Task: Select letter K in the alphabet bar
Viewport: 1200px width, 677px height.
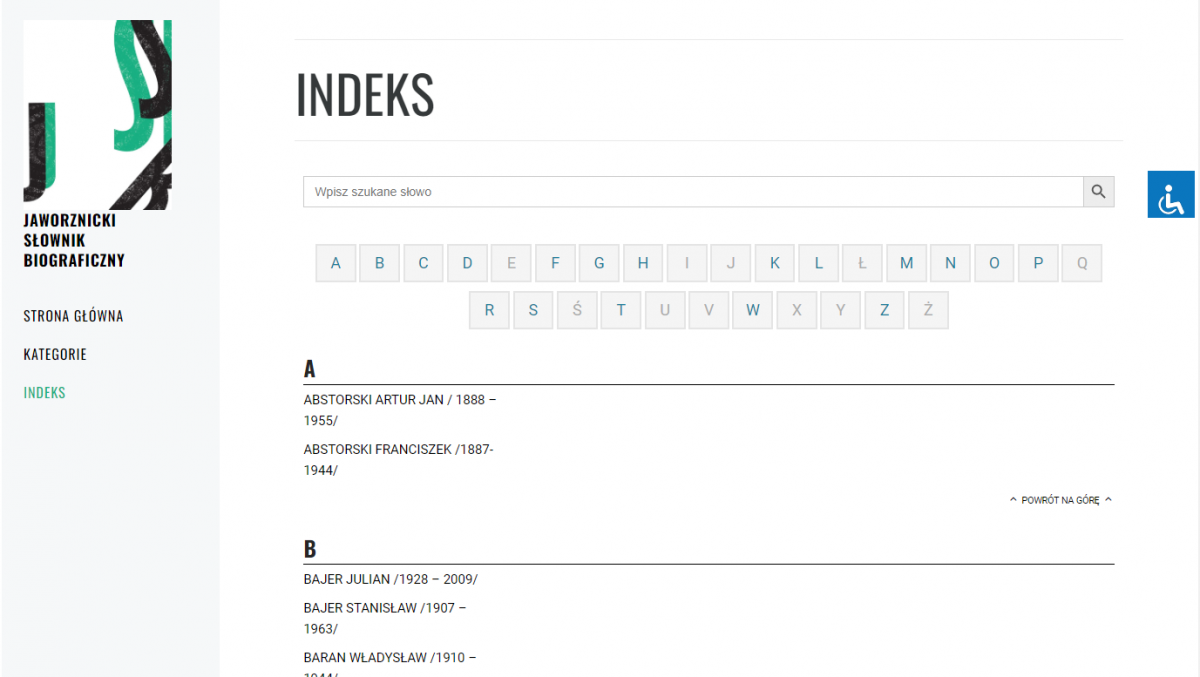Action: click(x=774, y=263)
